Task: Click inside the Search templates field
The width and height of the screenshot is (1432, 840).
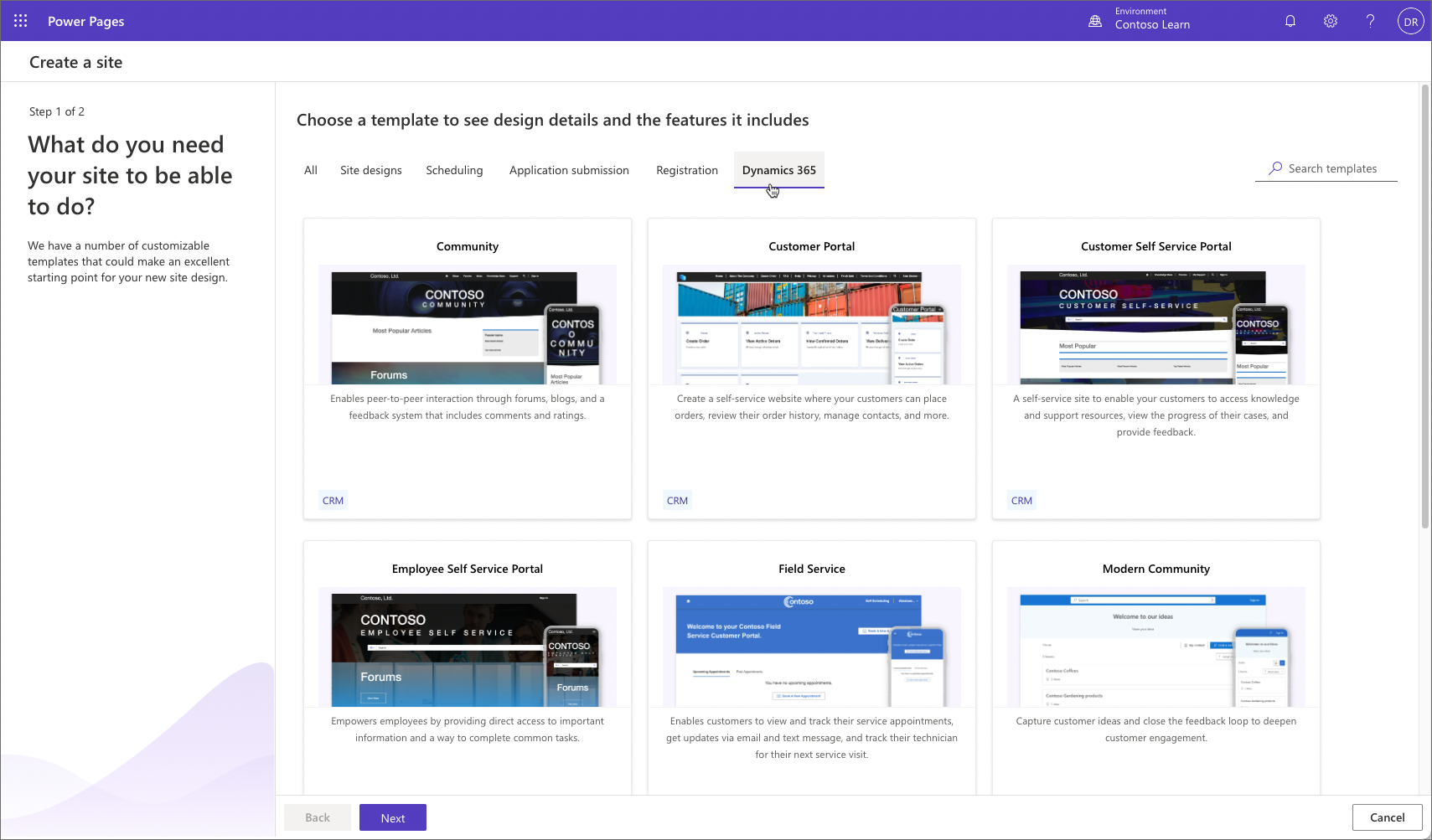Action: pos(1332,167)
